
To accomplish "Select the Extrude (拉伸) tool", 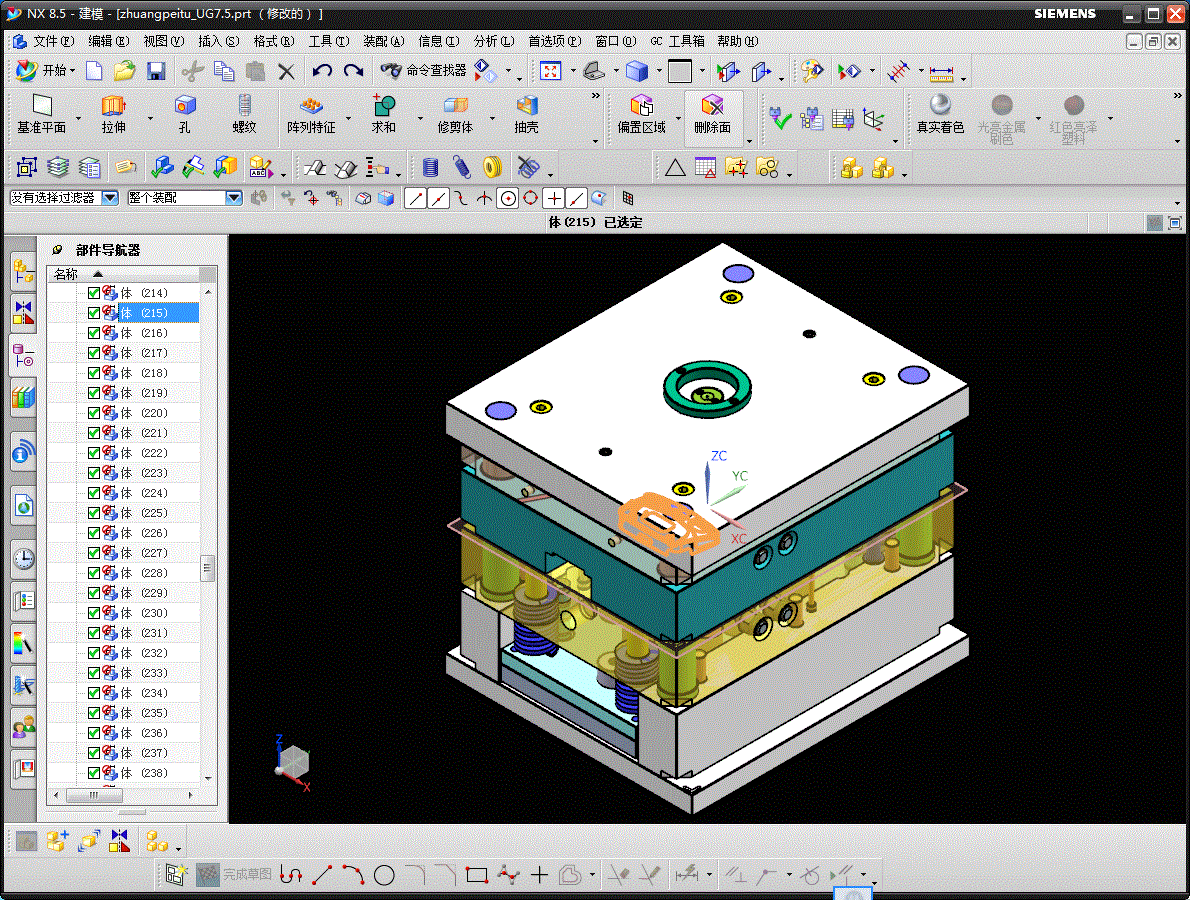I will click(x=113, y=115).
